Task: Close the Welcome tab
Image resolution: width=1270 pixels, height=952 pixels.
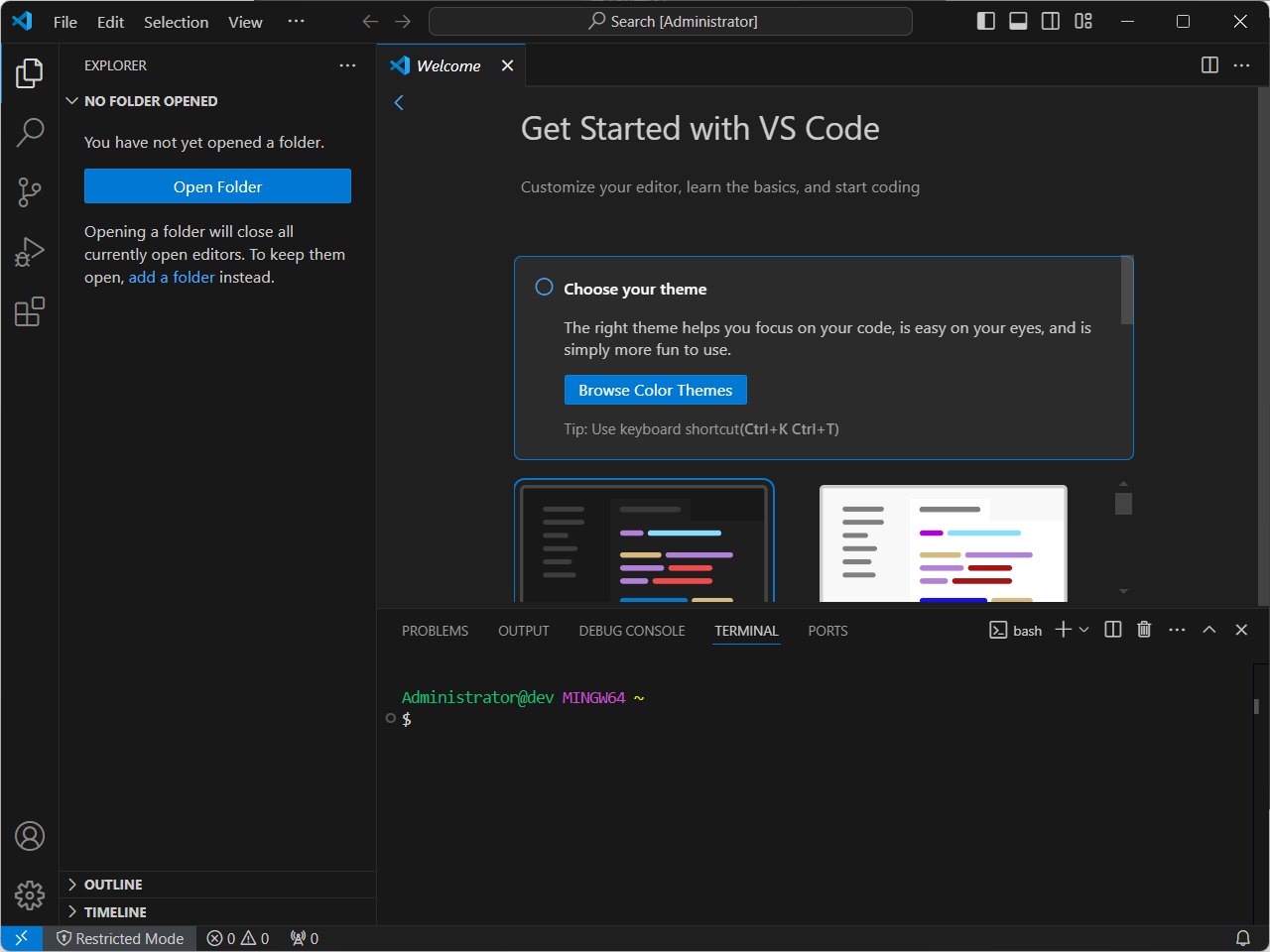Action: pyautogui.click(x=508, y=65)
